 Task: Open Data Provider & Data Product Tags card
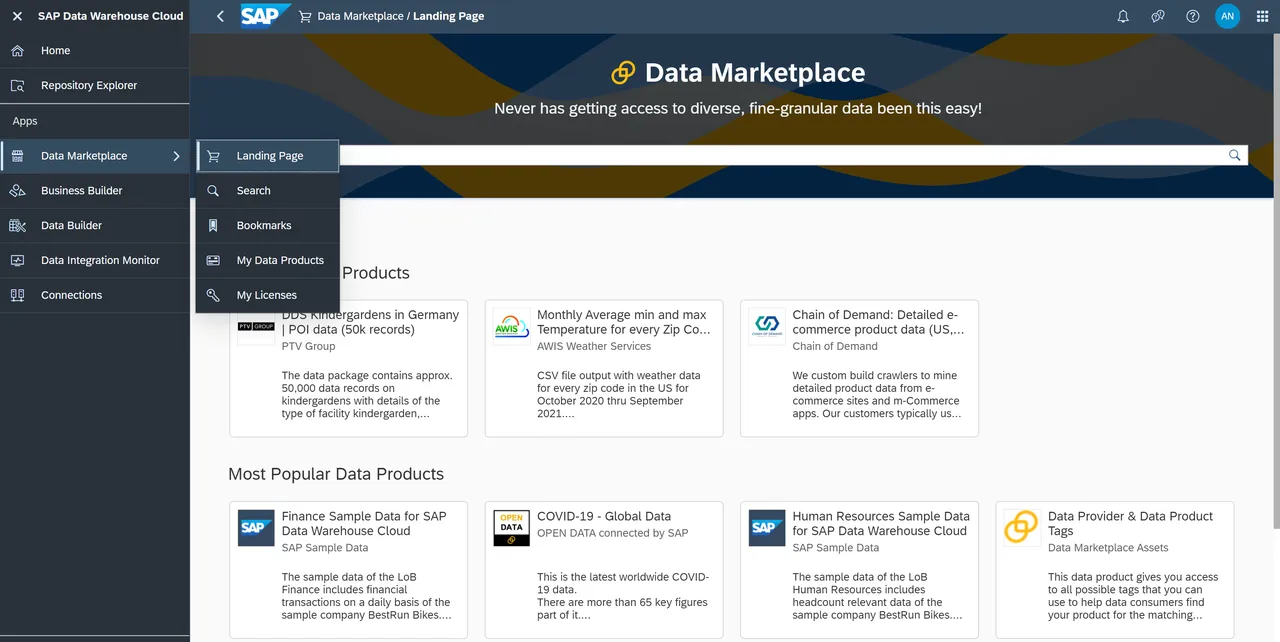pyautogui.click(x=1115, y=570)
